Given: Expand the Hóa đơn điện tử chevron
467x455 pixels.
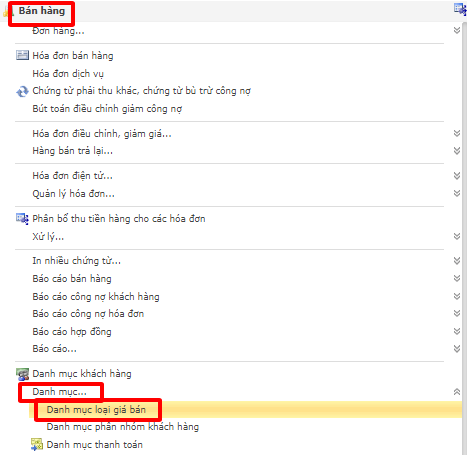Looking at the screenshot, I should click(457, 176).
